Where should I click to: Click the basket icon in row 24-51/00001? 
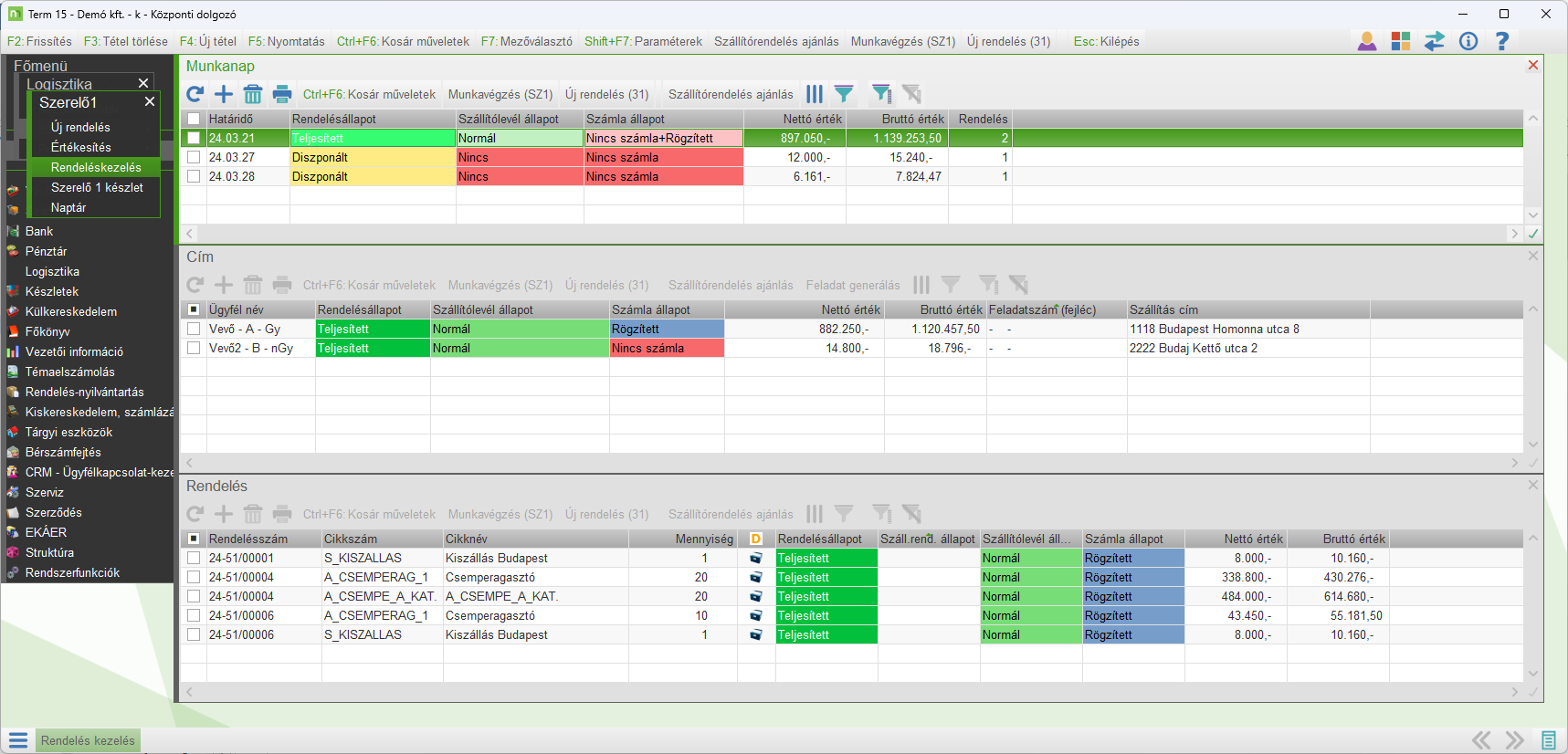click(756, 558)
